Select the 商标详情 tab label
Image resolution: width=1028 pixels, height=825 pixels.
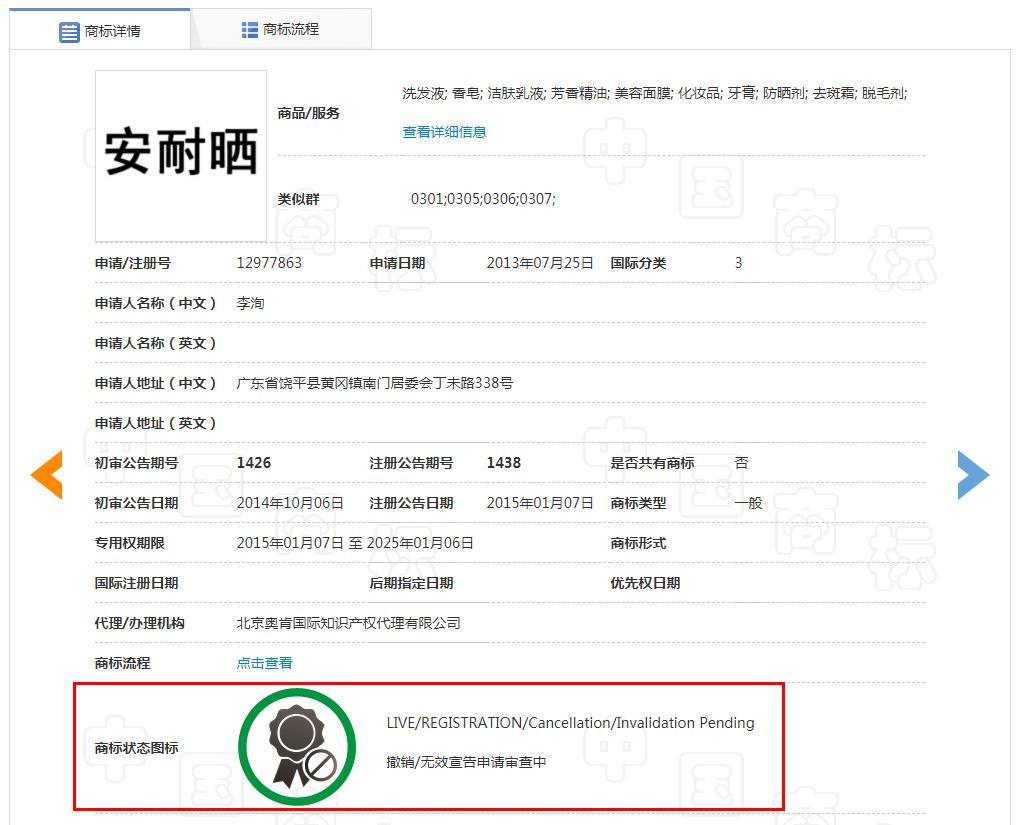point(112,32)
